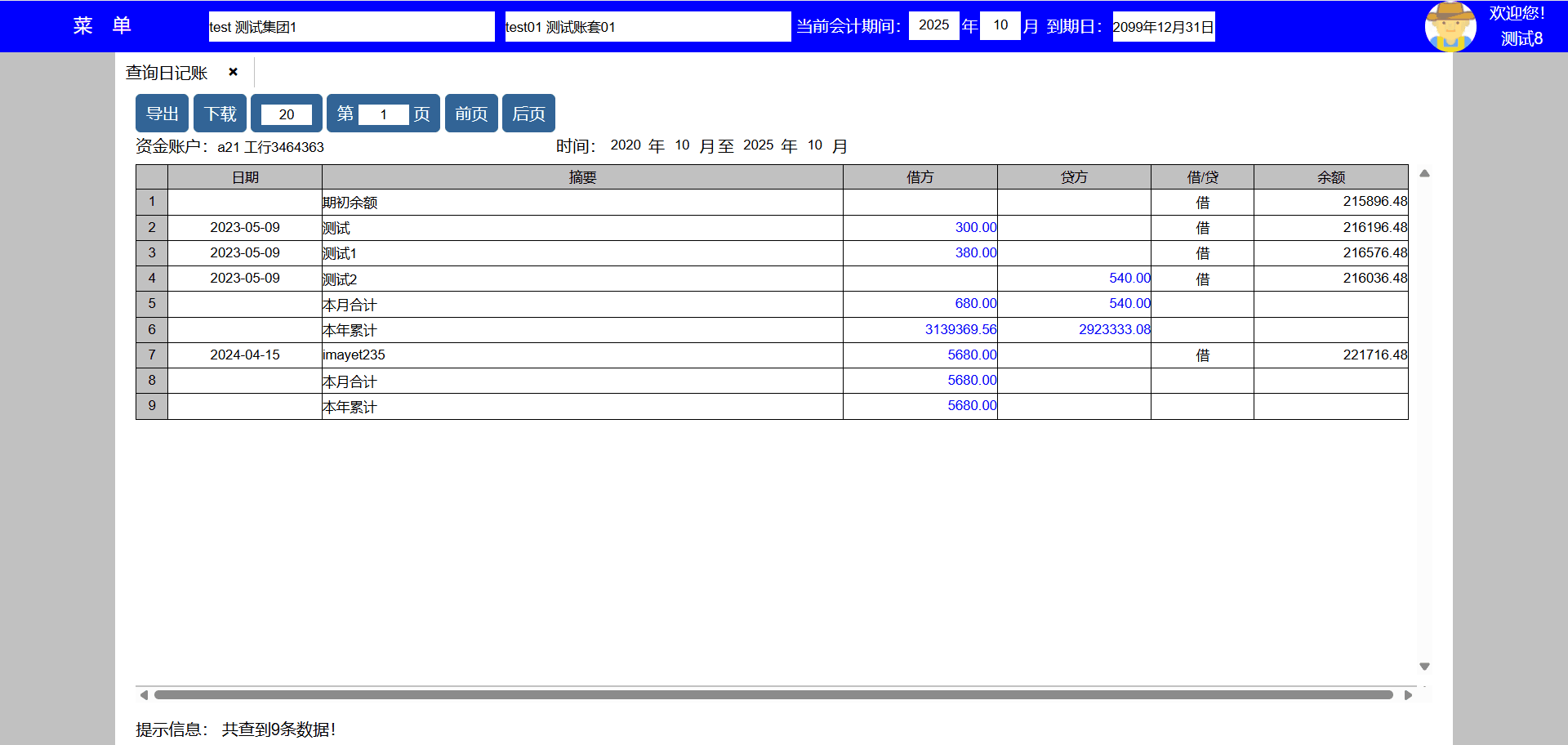Switch to the 查询日记账 tab

pos(167,73)
